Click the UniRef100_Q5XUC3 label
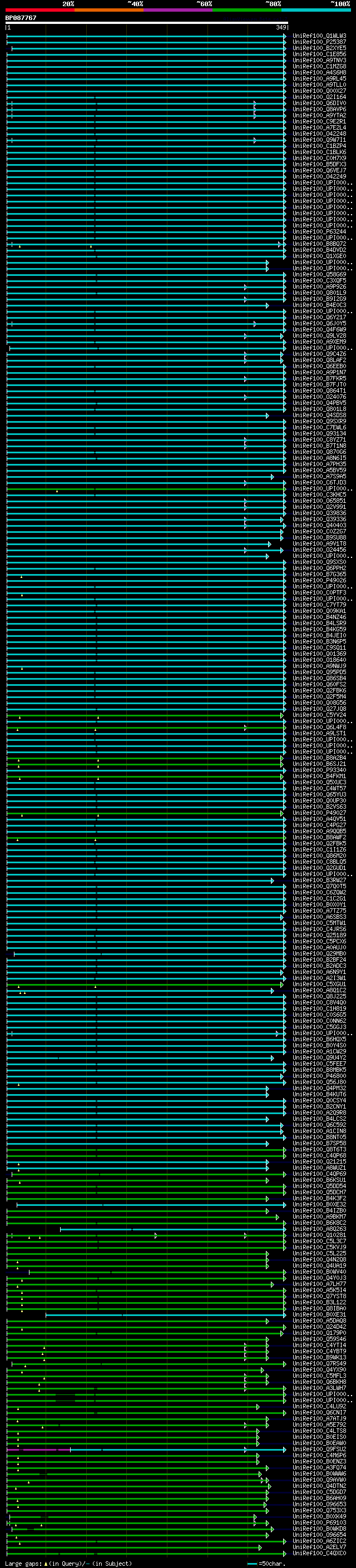356x1568 pixels. (x=319, y=782)
